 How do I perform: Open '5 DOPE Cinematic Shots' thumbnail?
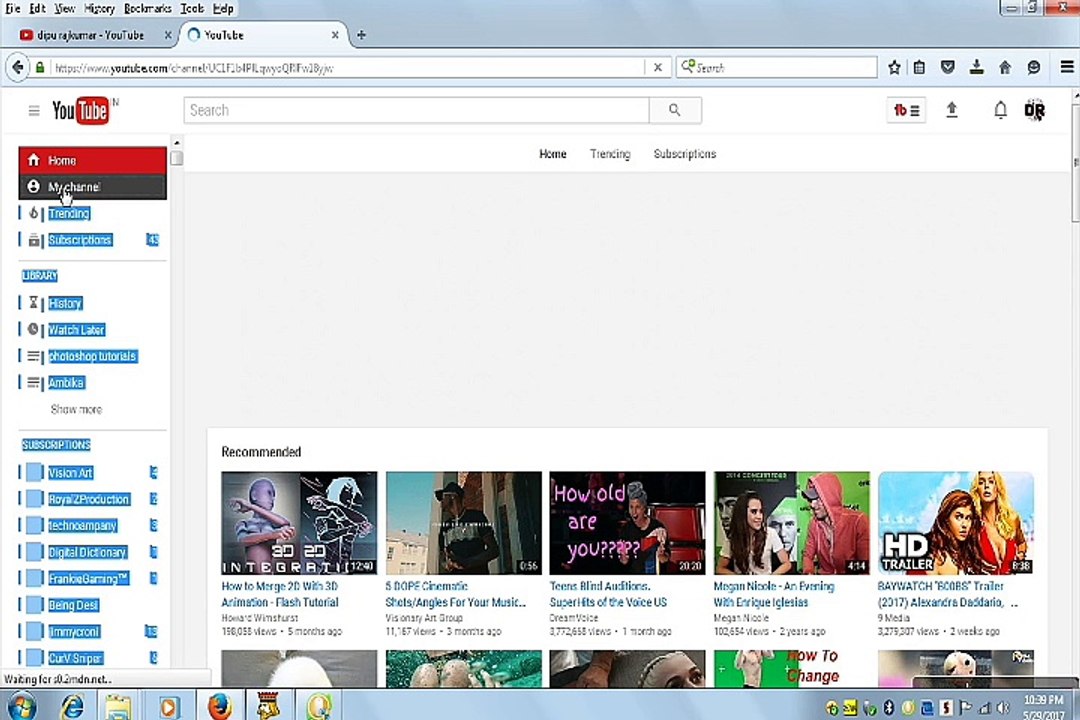[x=464, y=523]
